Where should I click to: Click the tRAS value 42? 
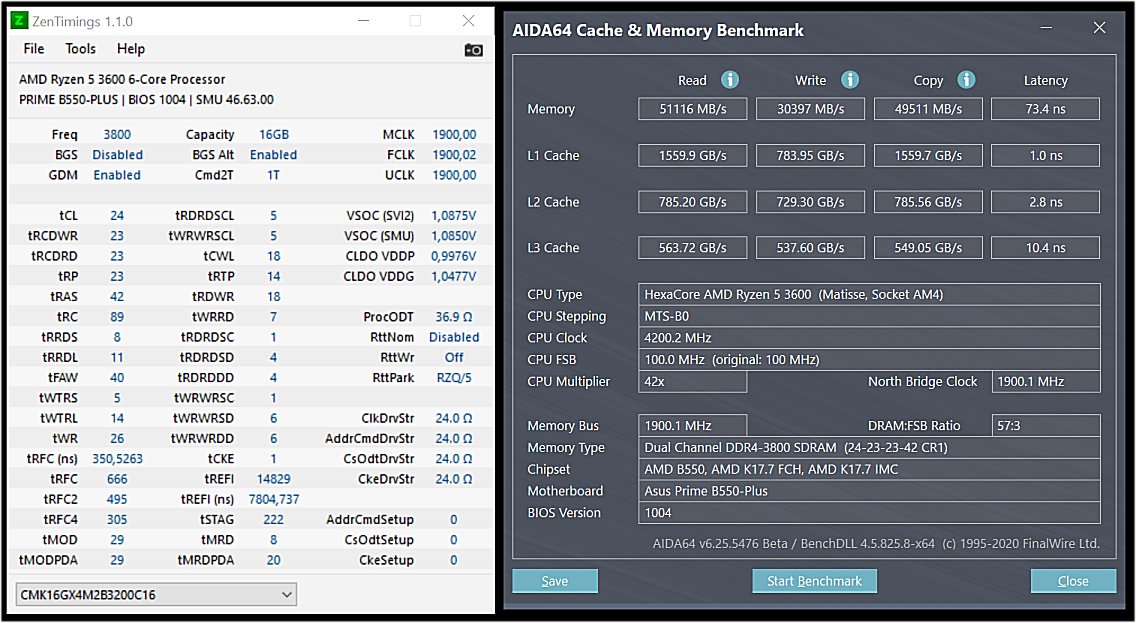click(x=117, y=296)
